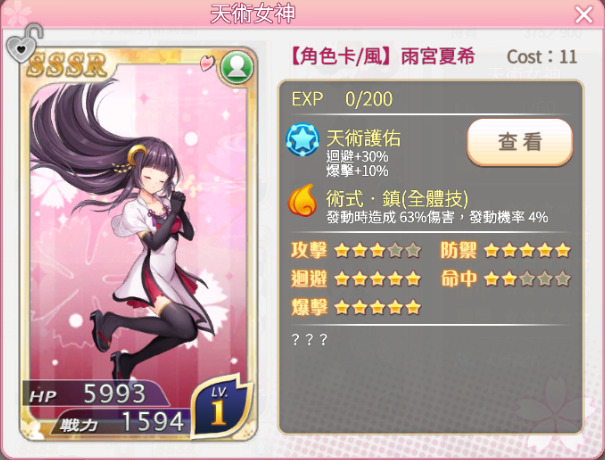Viewport: 605px width, 460px height.
Task: Click the blue star 天術護佑 skill icon
Action: click(302, 139)
